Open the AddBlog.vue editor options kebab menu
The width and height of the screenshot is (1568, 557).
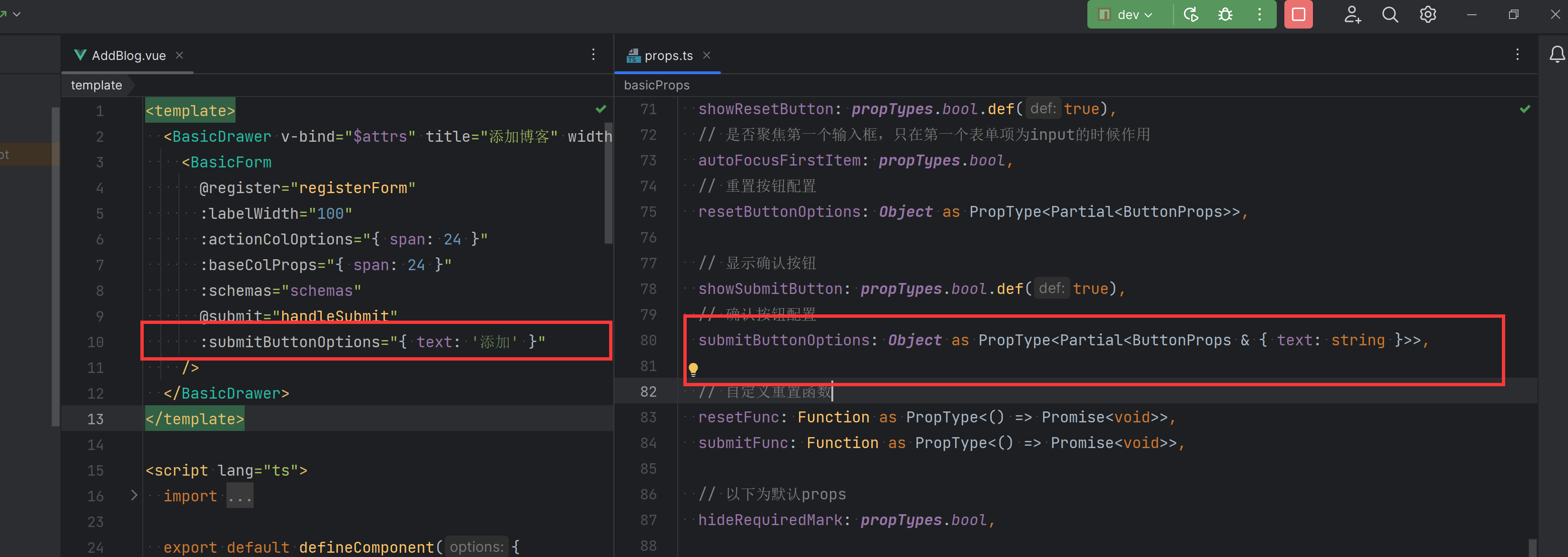(593, 54)
